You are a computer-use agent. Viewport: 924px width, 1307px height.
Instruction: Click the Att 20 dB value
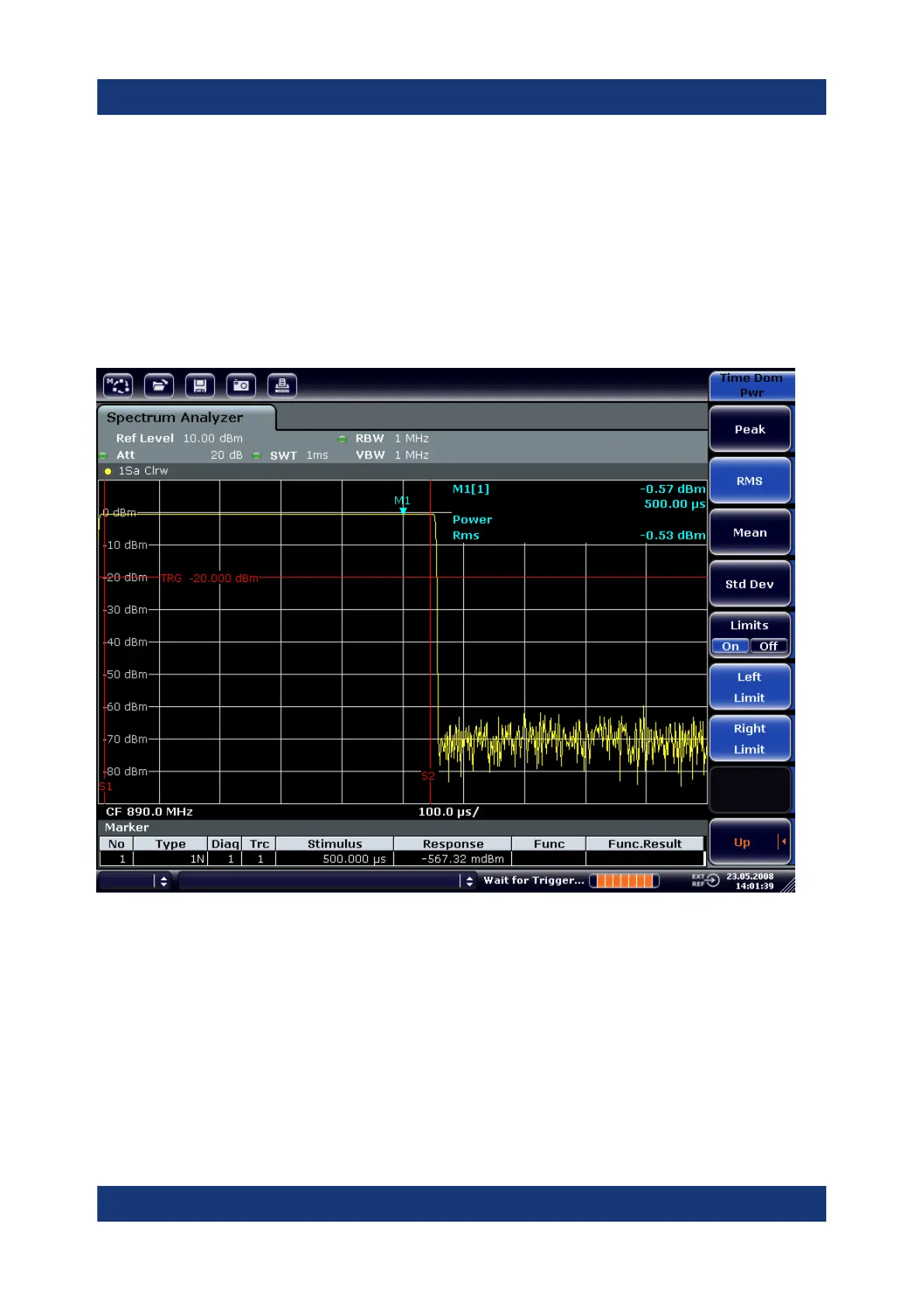[226, 455]
